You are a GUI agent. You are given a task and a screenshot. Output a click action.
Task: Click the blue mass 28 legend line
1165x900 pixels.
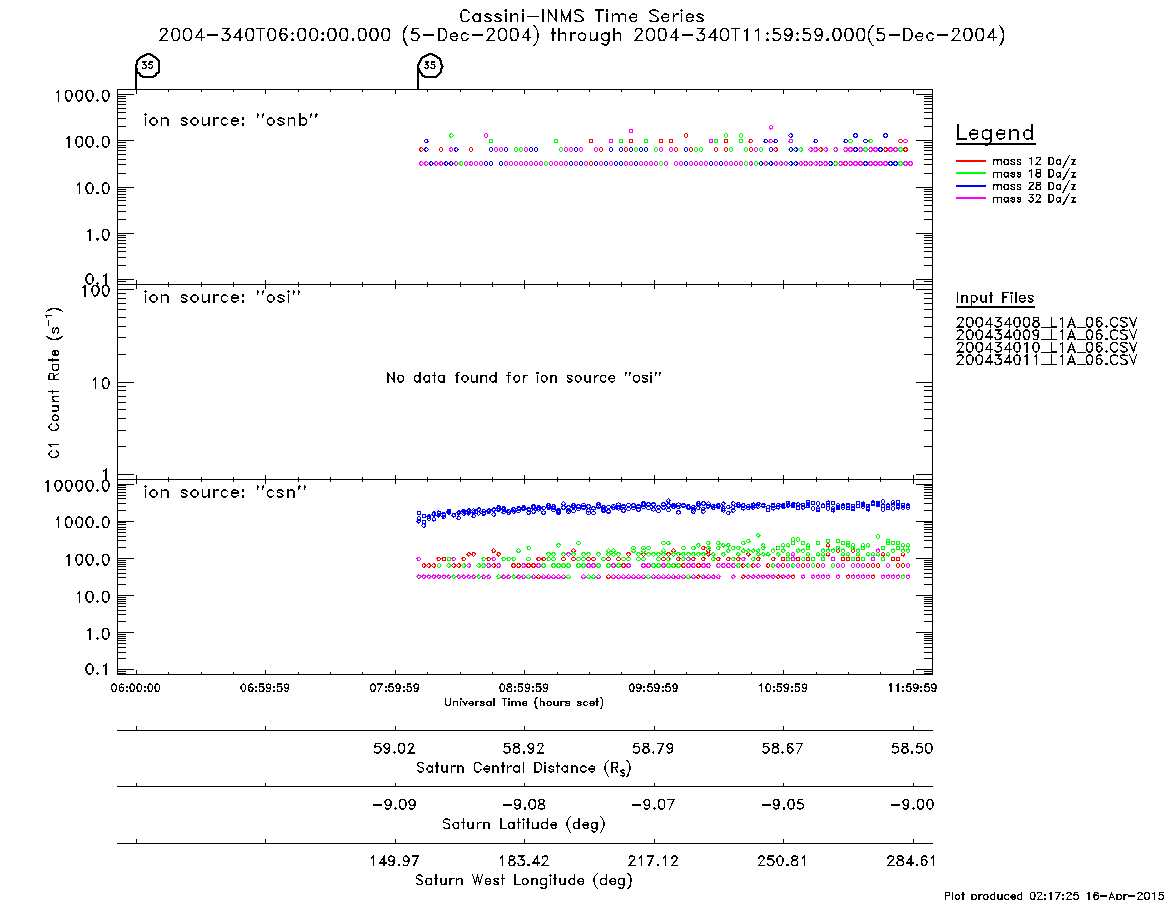pos(970,186)
